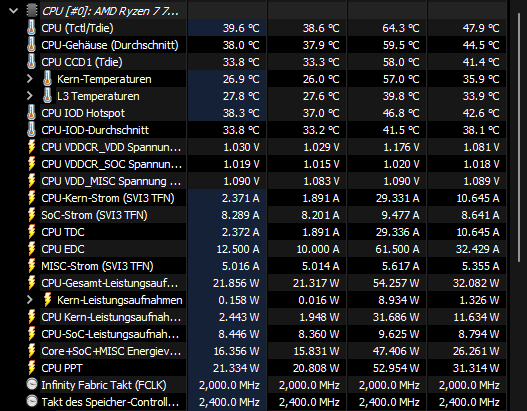
Task: Click lightning icon for SoC-Strom (SVI3 TFN)
Action: coord(31,215)
